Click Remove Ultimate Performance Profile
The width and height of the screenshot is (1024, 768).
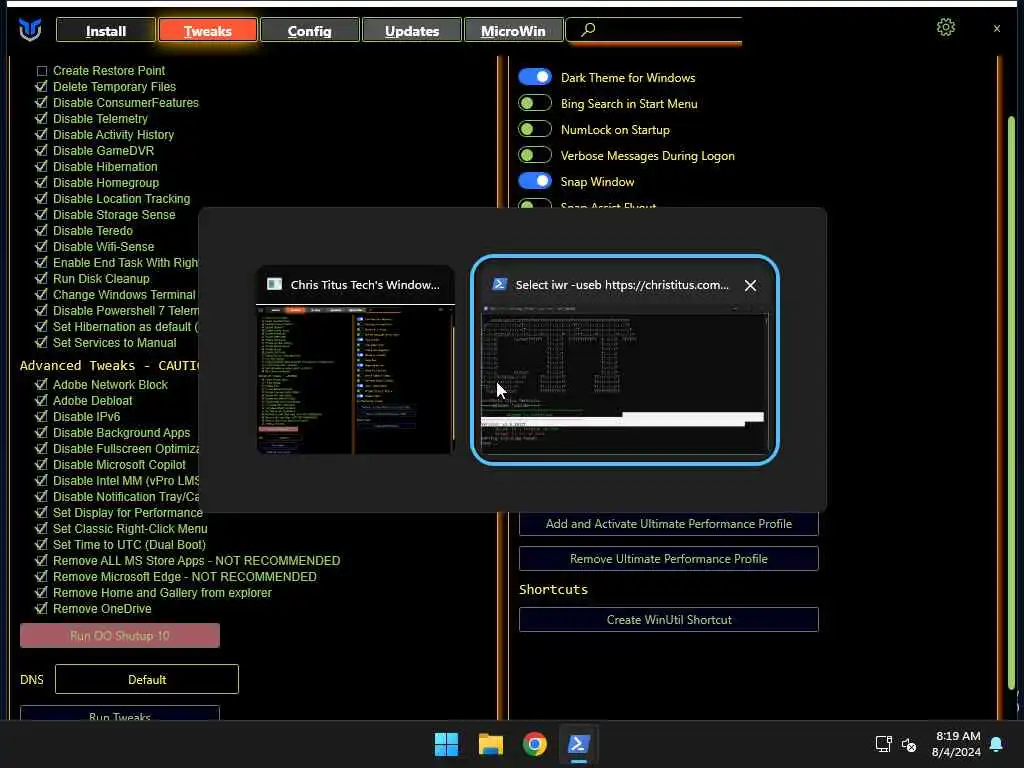(669, 558)
